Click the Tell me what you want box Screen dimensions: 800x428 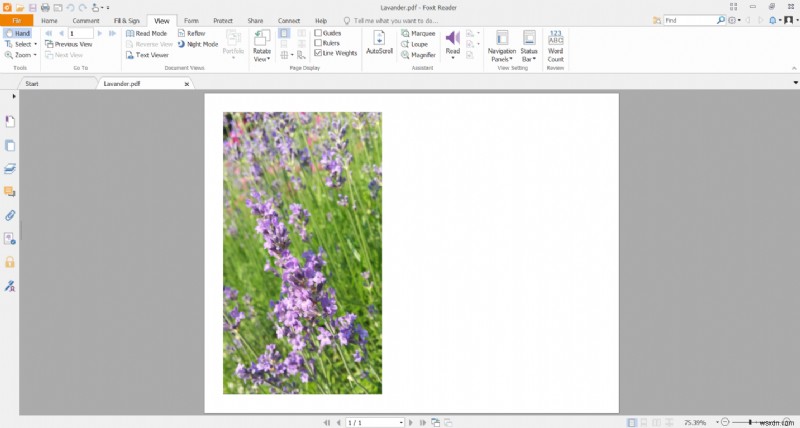click(391, 21)
